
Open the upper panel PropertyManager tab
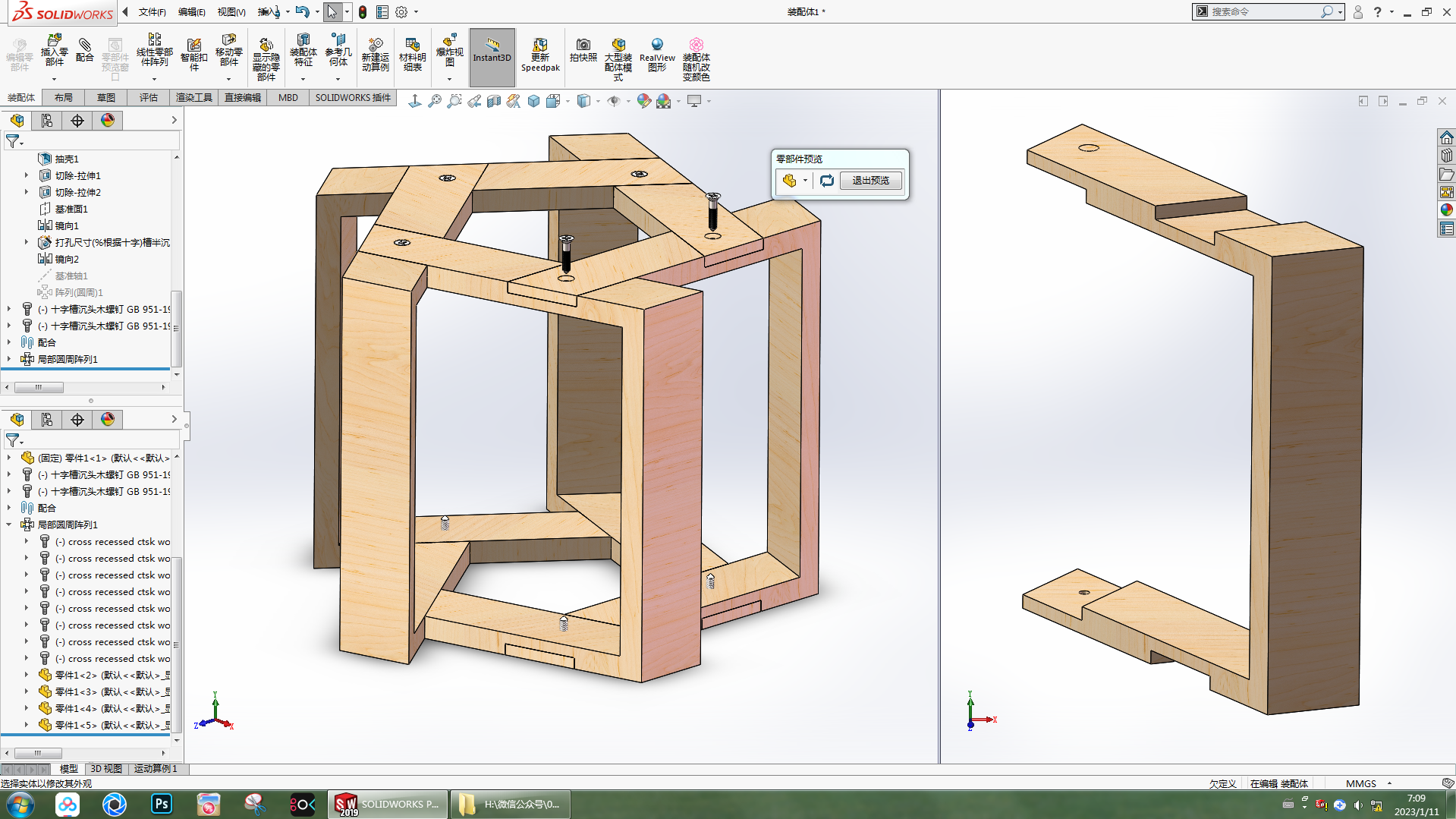pyautogui.click(x=47, y=121)
